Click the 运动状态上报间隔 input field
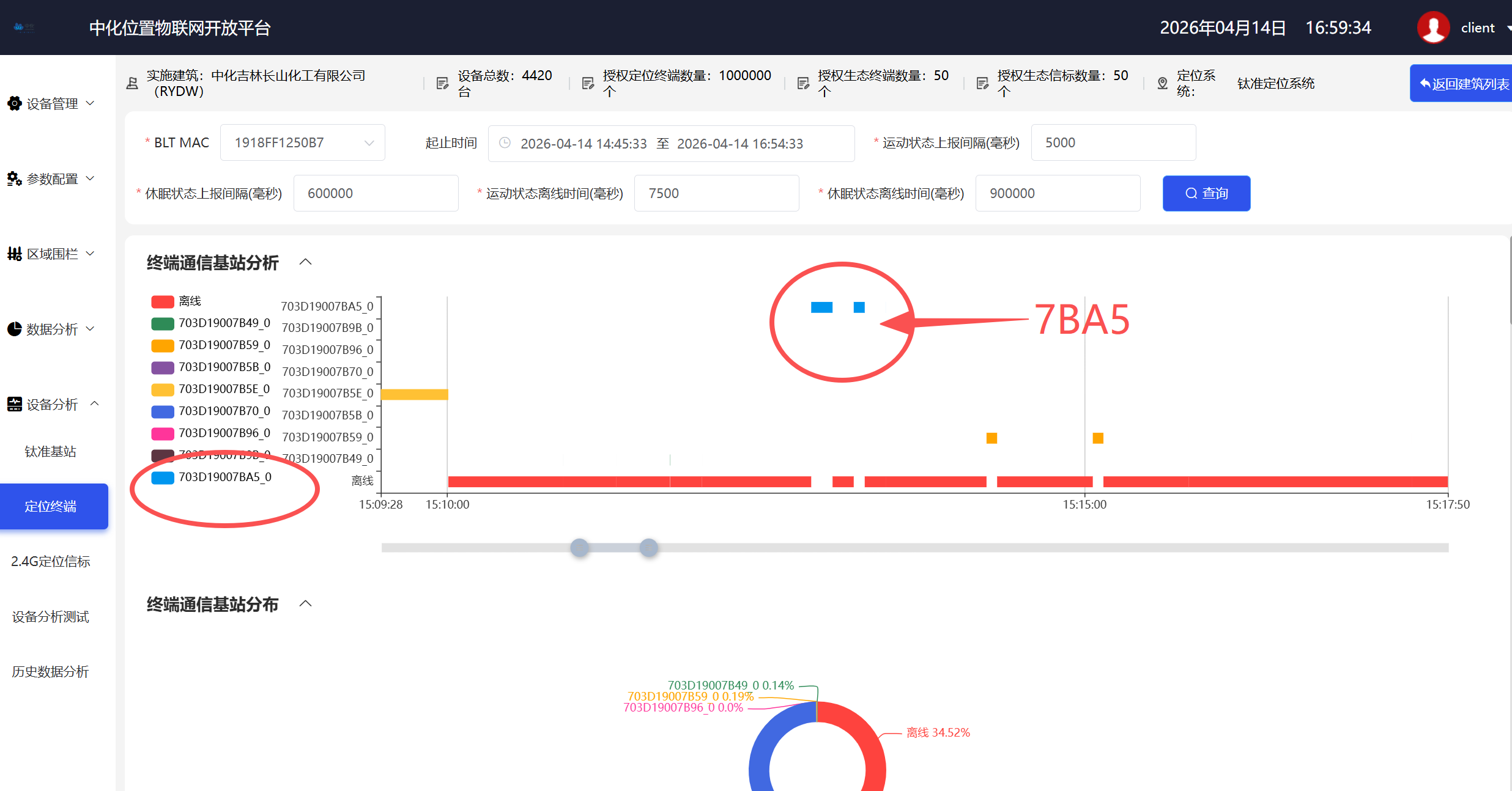This screenshot has width=1512, height=791. (1113, 142)
